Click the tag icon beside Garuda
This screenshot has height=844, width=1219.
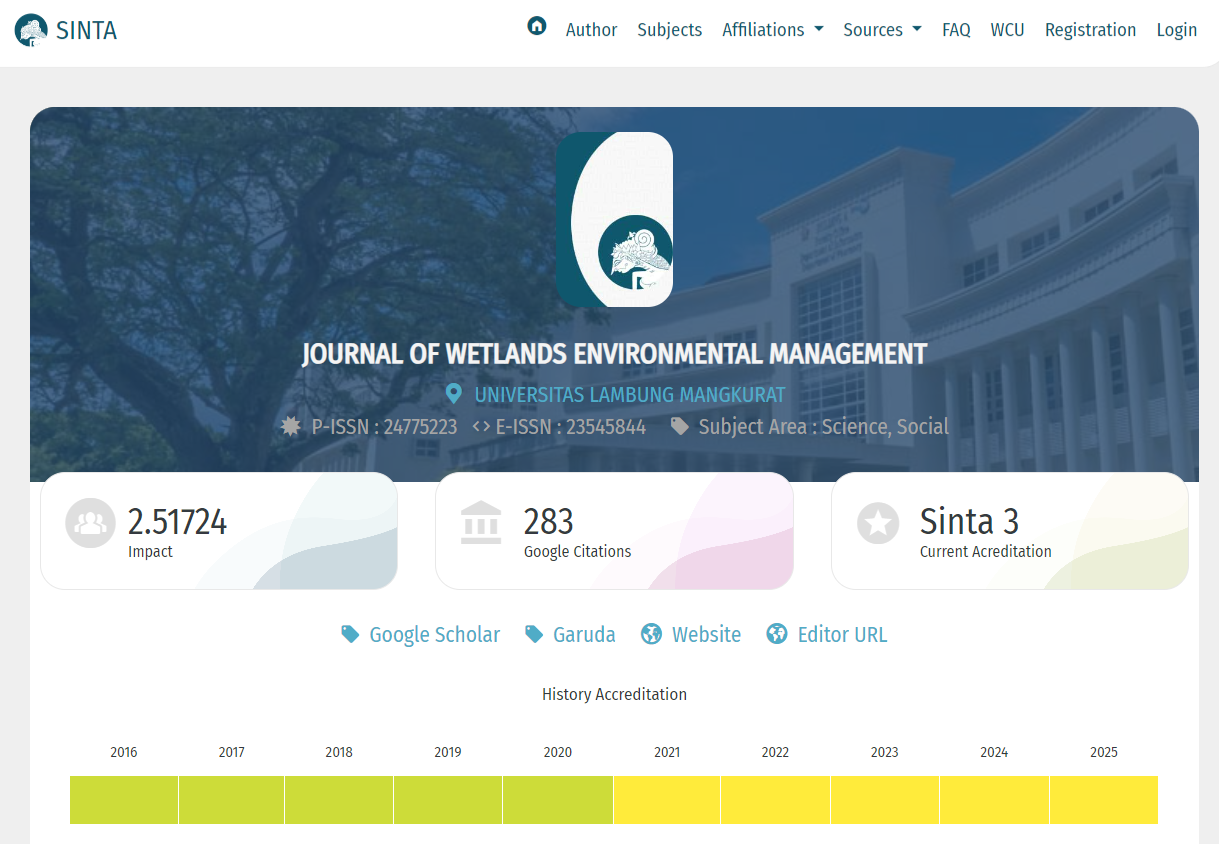click(x=535, y=634)
